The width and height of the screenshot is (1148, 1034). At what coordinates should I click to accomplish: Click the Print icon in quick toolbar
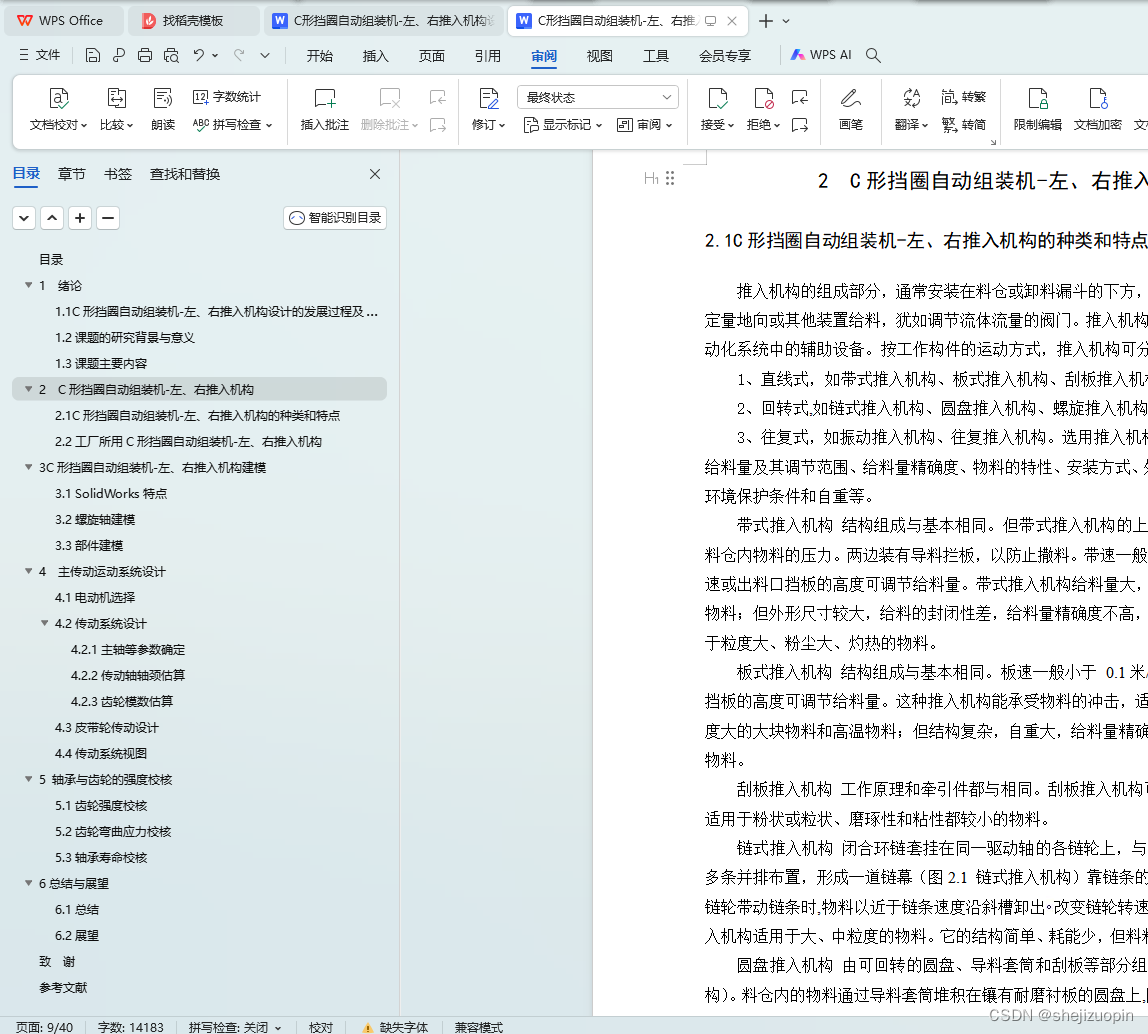[145, 55]
